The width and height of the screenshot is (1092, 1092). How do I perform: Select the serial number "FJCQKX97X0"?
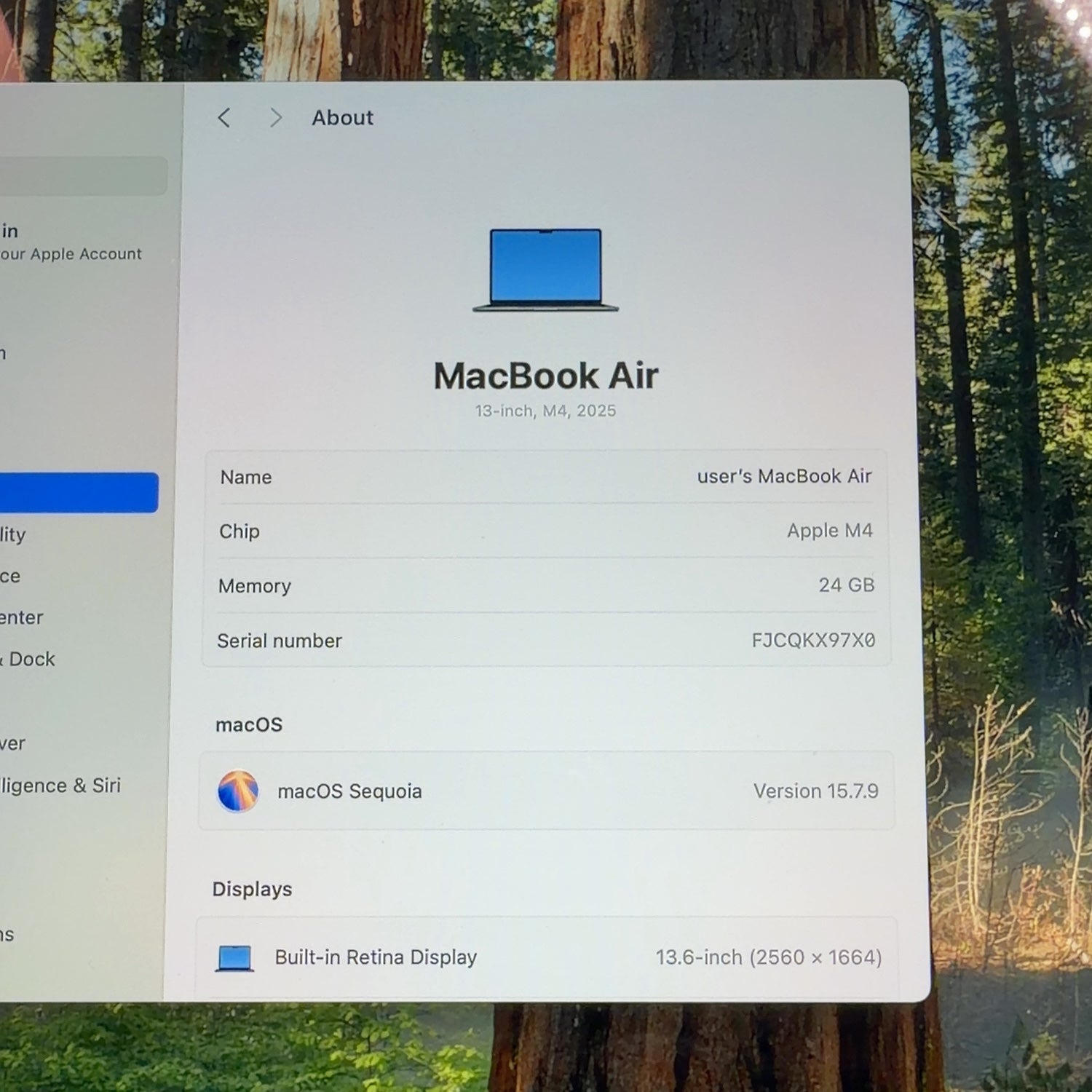click(813, 641)
